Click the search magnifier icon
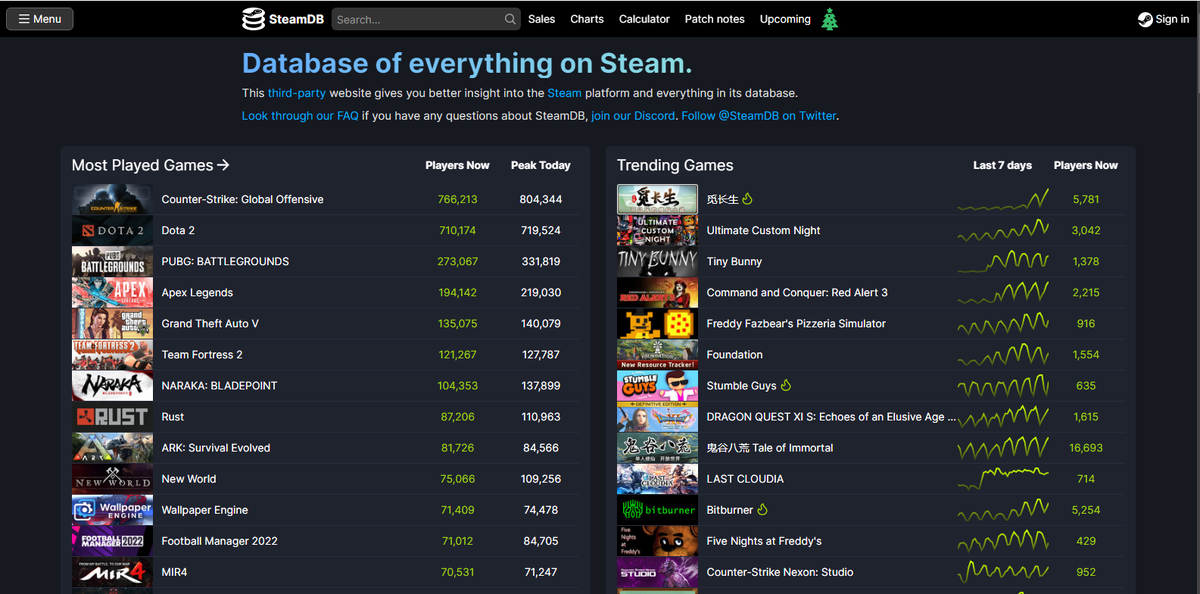Viewport: 1200px width, 594px height. [x=510, y=19]
